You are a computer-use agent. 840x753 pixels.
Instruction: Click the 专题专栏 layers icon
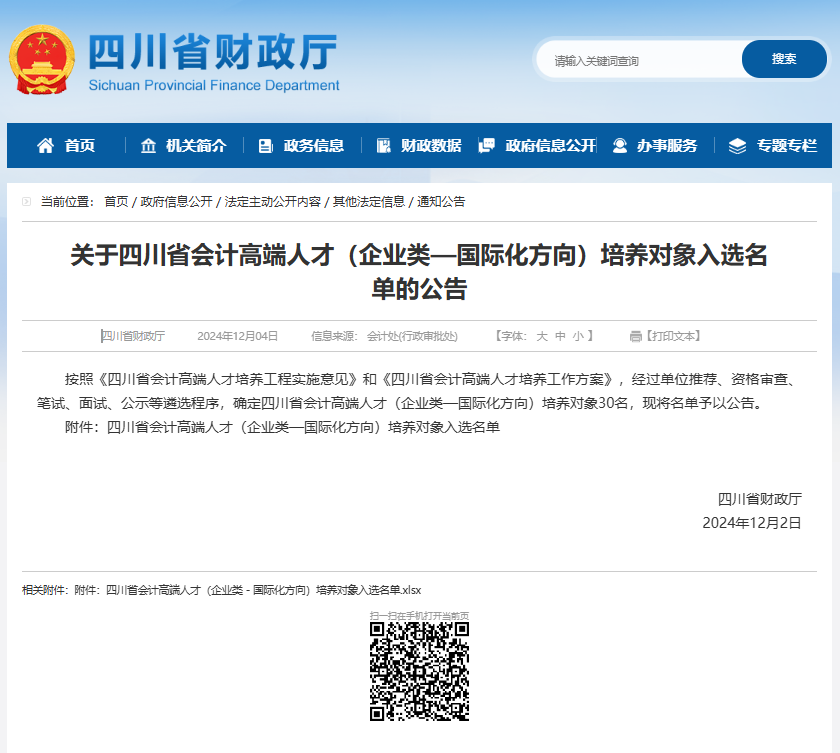[x=737, y=146]
